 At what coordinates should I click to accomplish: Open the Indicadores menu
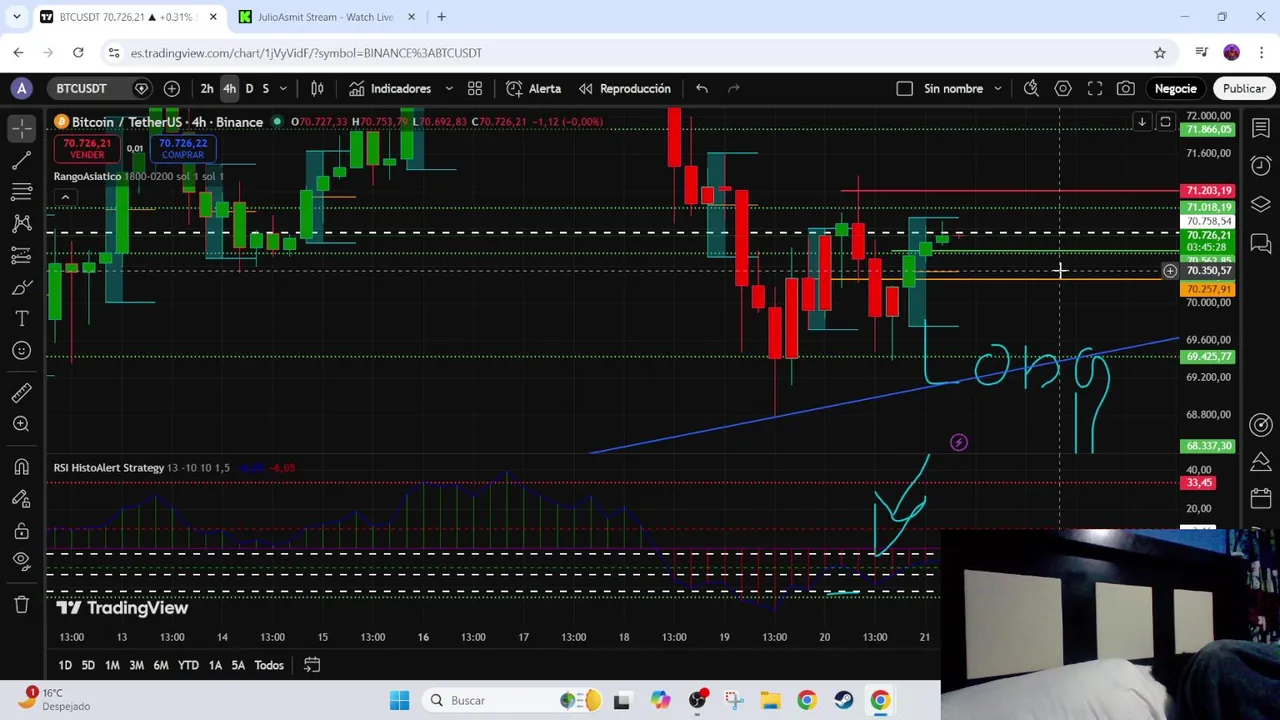[390, 89]
